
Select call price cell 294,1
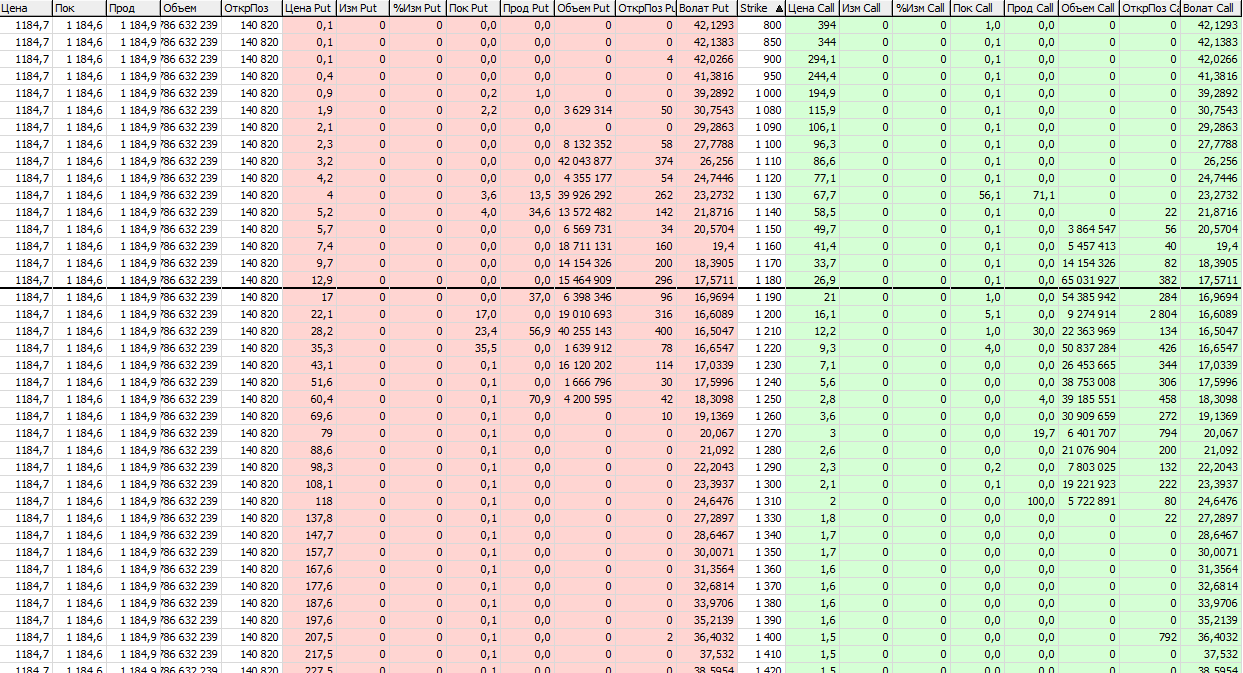812,59
